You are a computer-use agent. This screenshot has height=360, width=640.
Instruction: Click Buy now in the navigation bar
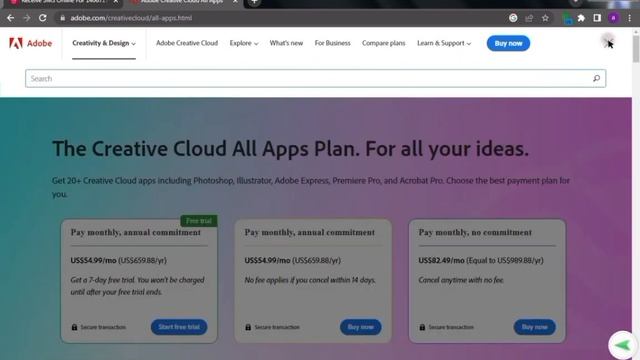[508, 43]
